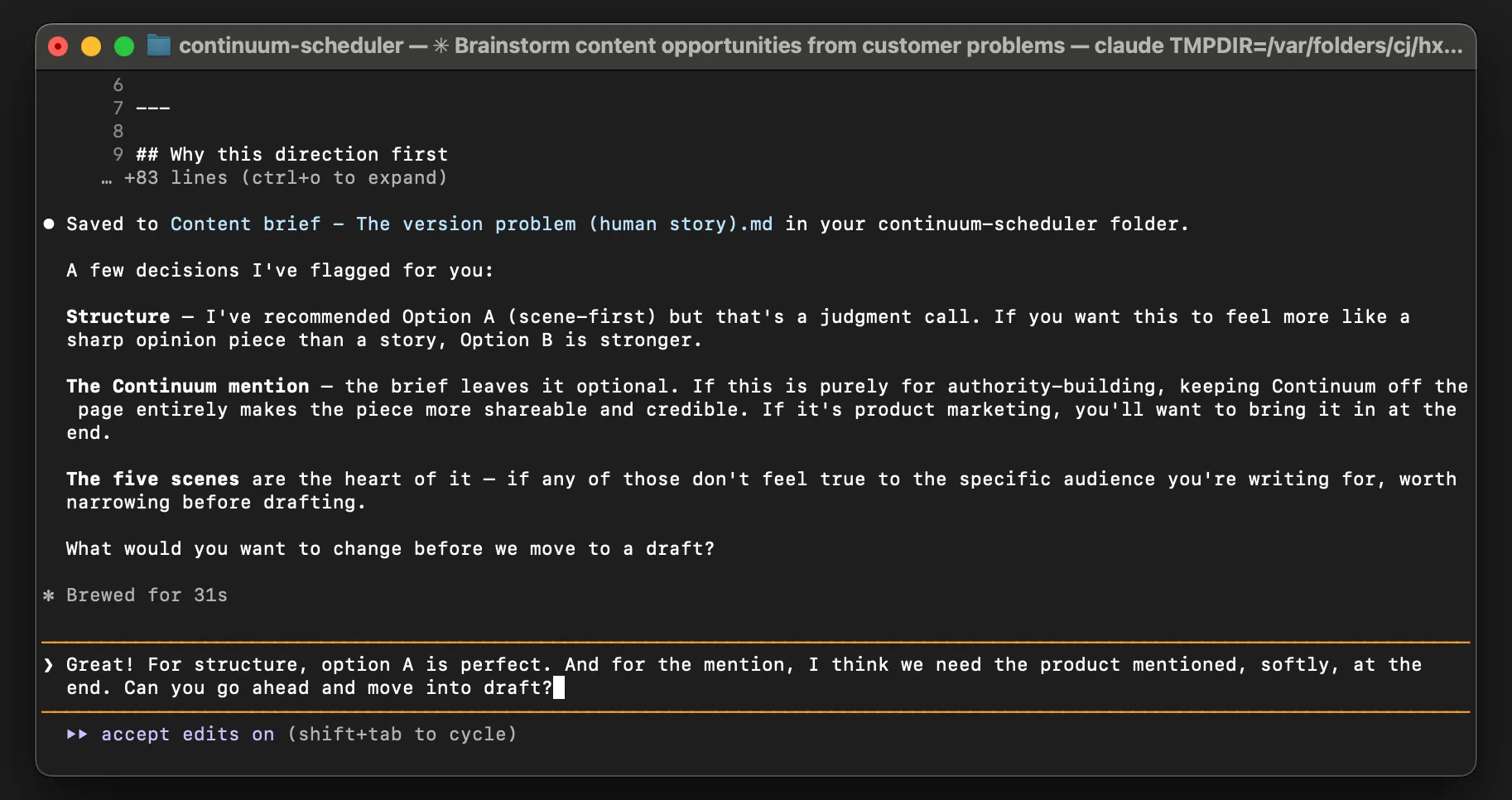
Task: Open the "Content brief – The version problem" file link
Action: point(471,224)
